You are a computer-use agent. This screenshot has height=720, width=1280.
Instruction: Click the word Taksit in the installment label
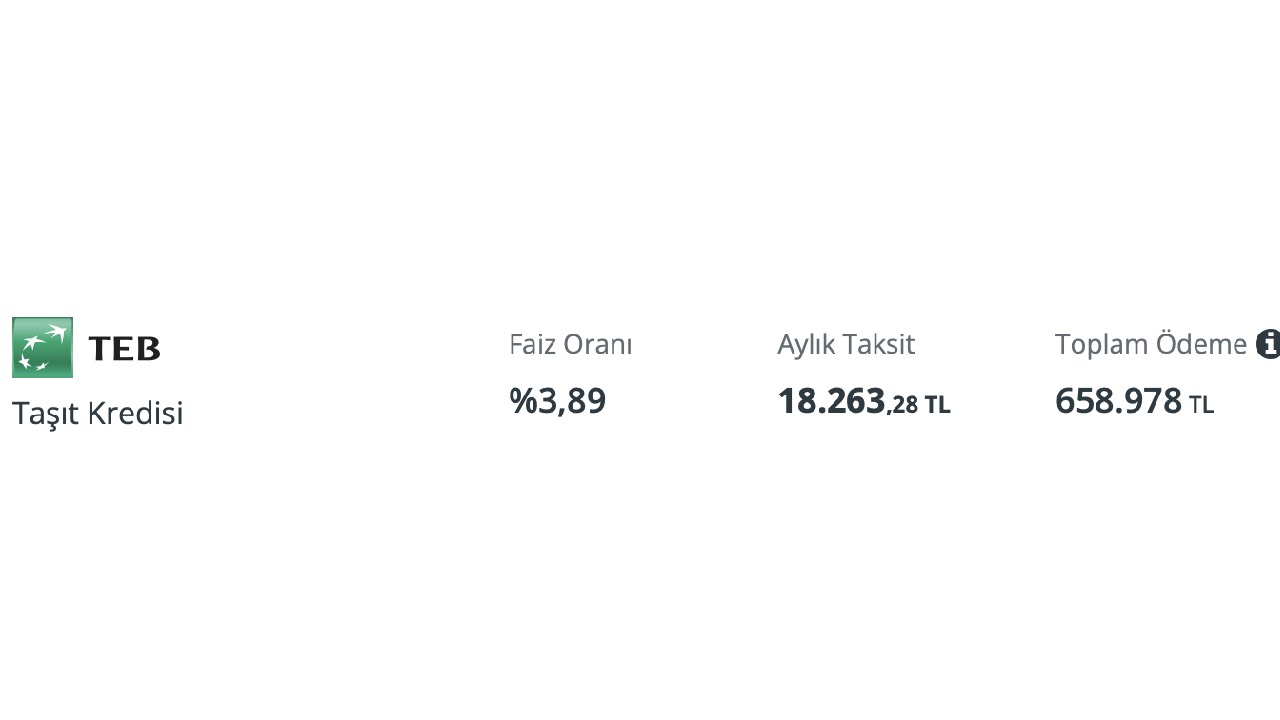point(881,344)
